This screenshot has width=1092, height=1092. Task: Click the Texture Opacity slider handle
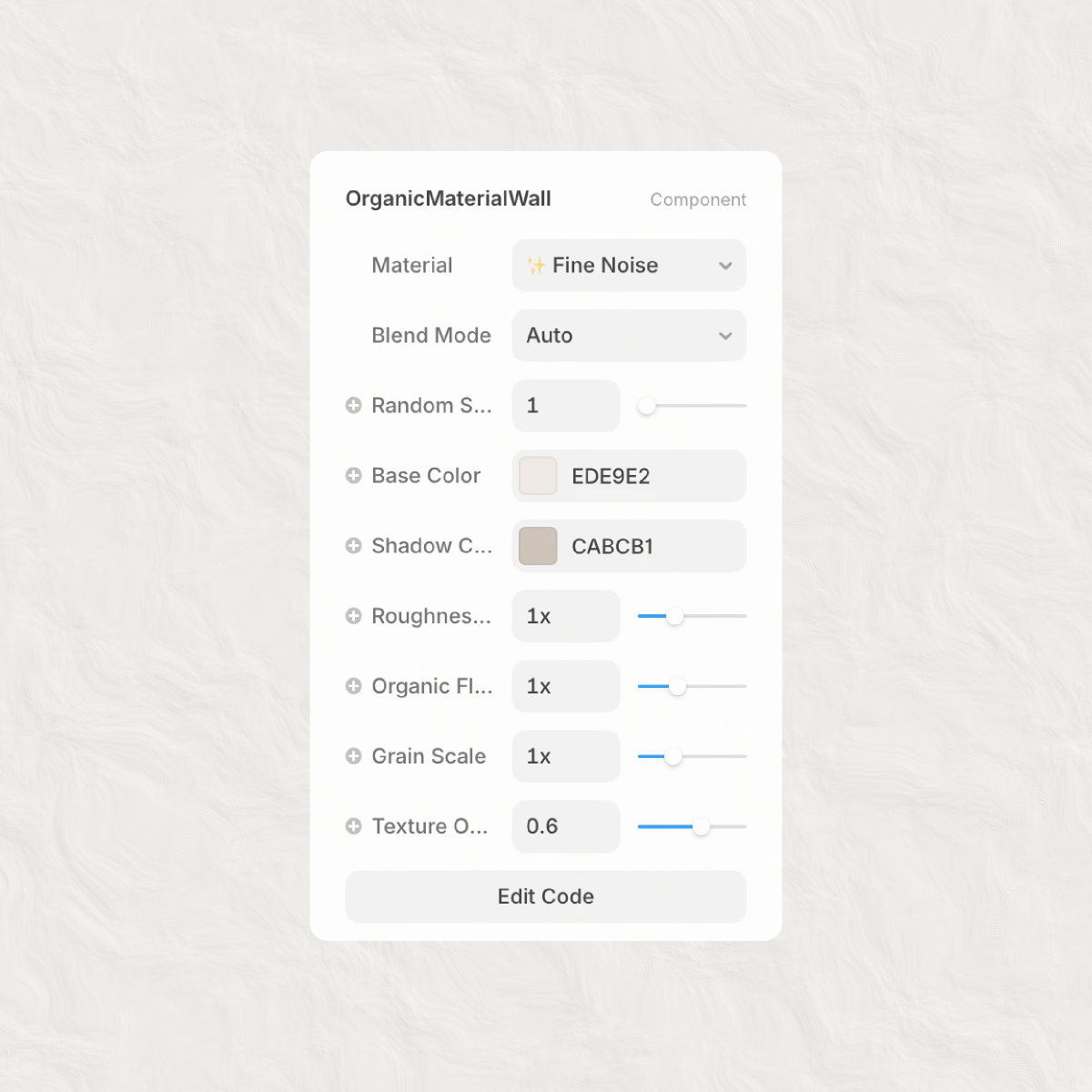tap(701, 826)
